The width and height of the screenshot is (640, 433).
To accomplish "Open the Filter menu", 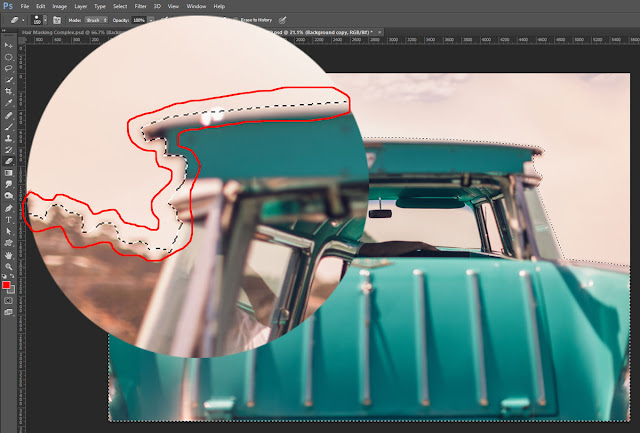I will click(140, 7).
